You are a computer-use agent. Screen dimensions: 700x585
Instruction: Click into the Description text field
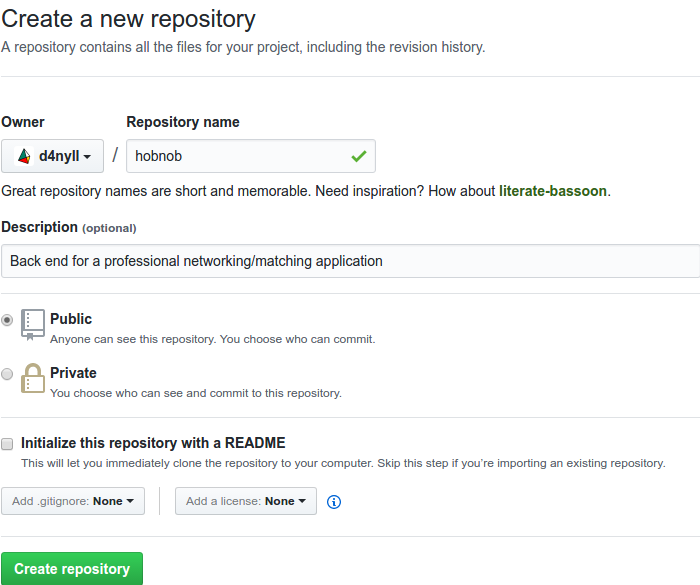coord(350,261)
